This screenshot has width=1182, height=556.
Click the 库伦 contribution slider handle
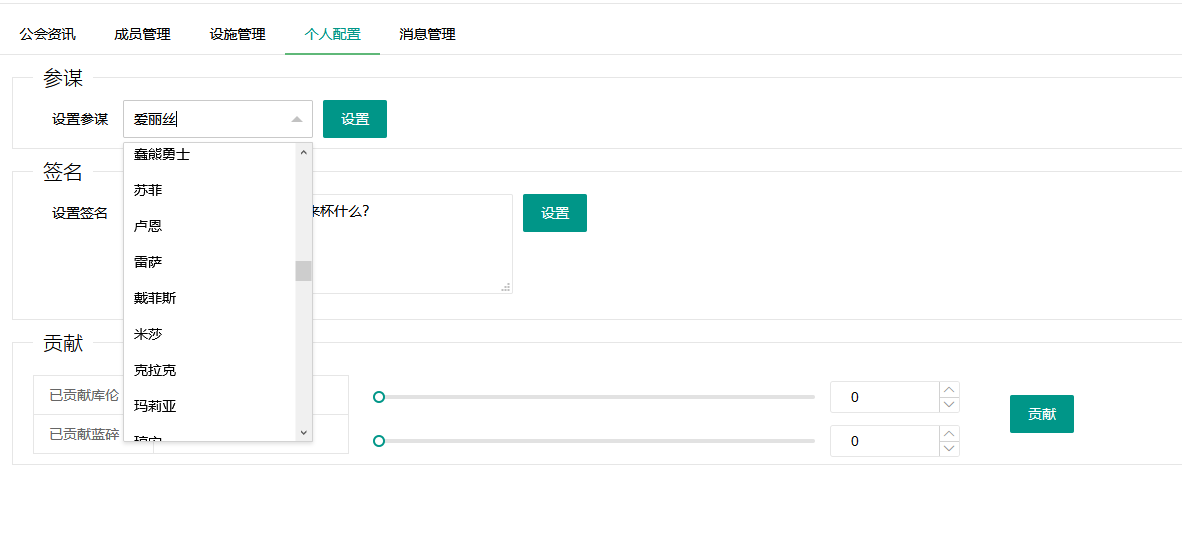379,397
